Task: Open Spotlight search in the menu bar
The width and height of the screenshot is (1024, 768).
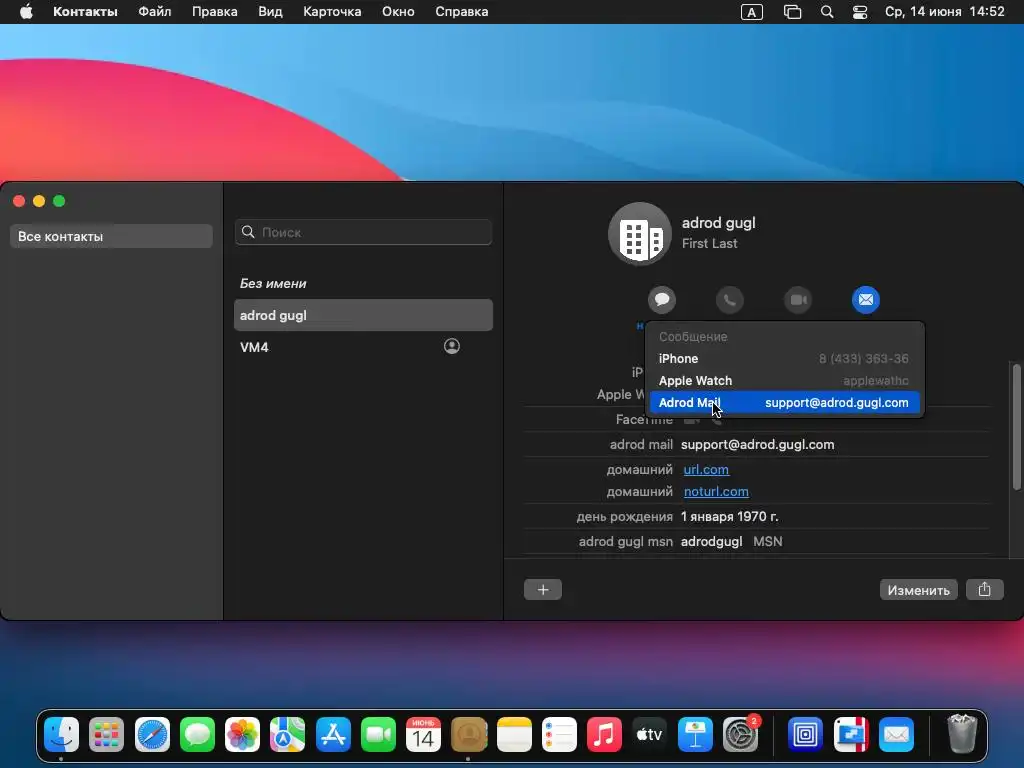Action: tap(827, 12)
